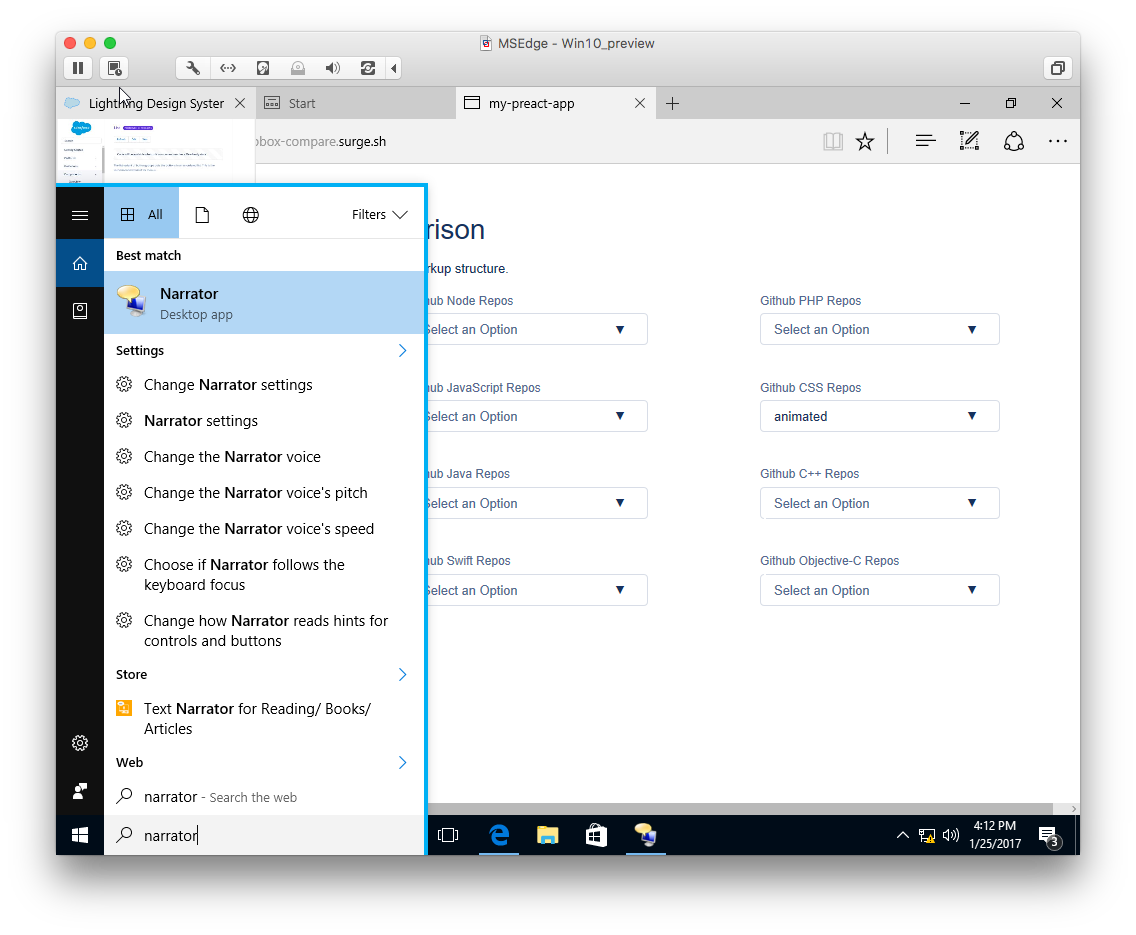The image size is (1136, 935).
Task: Open Change the Narrator voice
Action: coord(264,457)
